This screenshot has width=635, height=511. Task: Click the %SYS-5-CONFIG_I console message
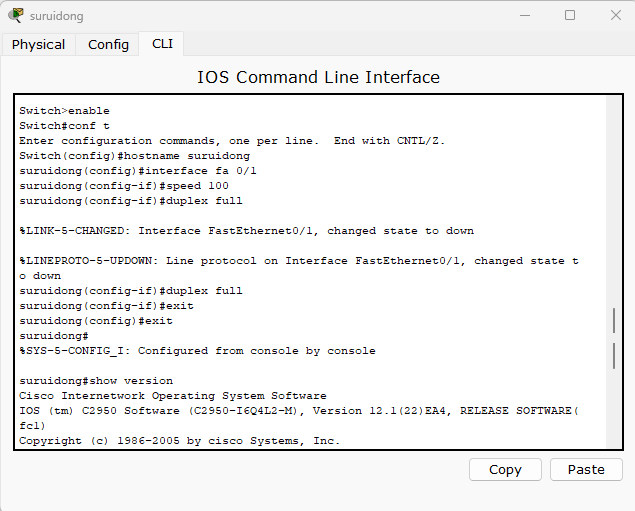point(197,351)
